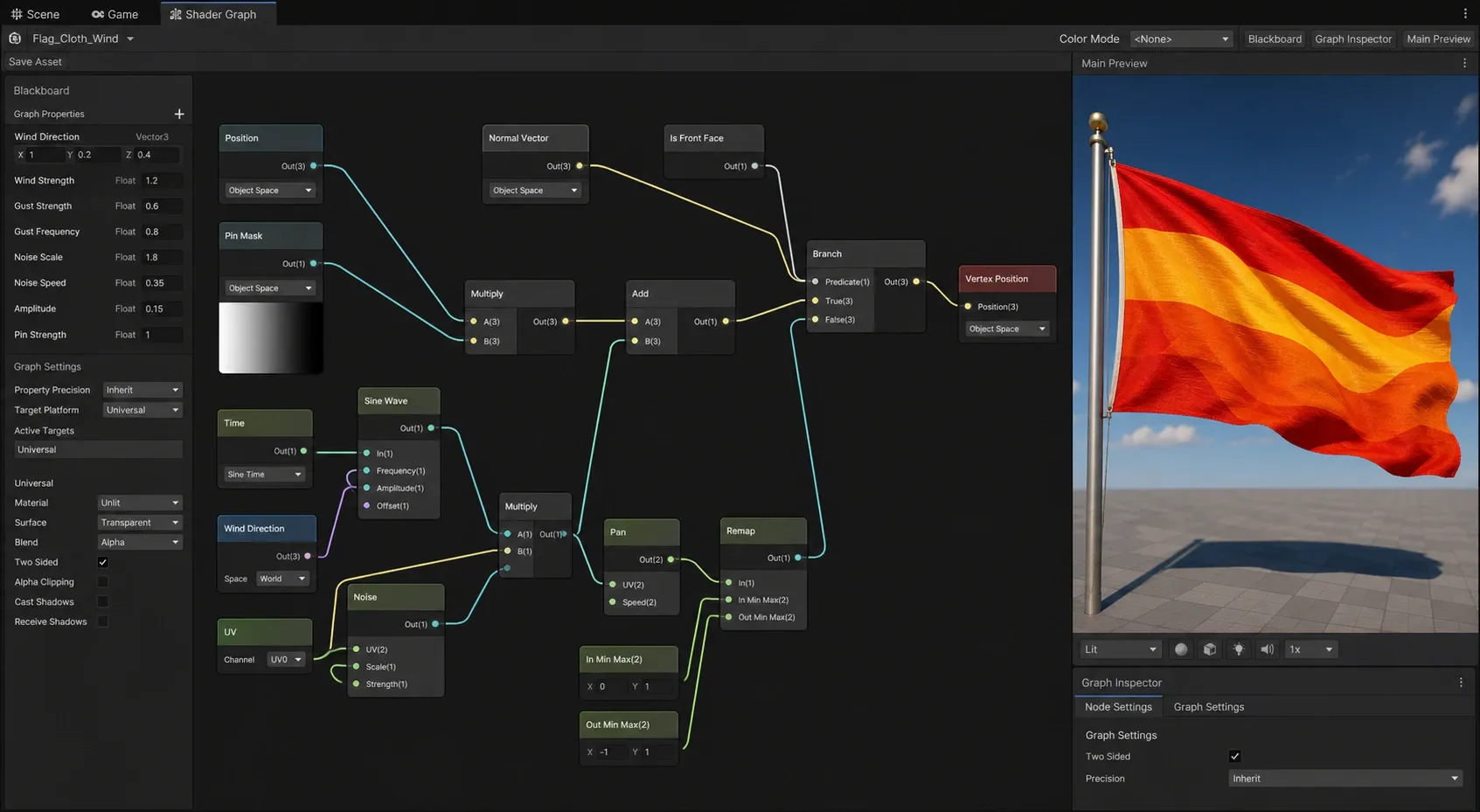Click Pin Mask node Out(1) port

(313, 264)
